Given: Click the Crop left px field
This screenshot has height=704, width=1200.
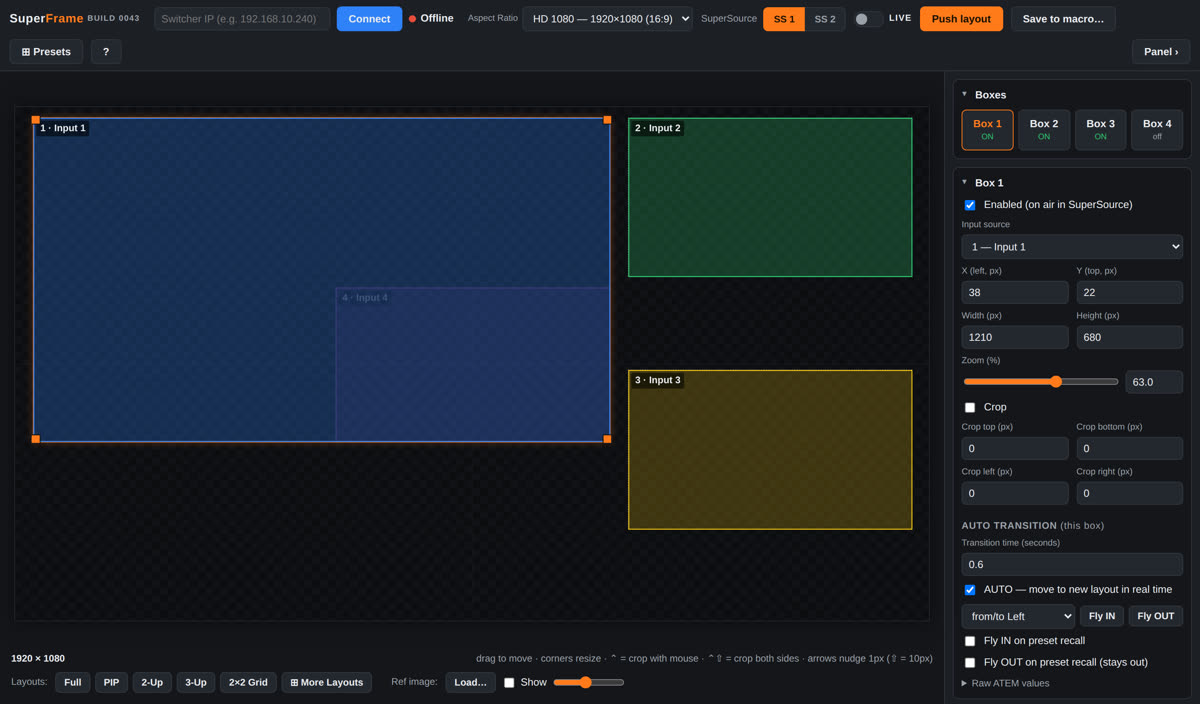Looking at the screenshot, I should point(1015,493).
